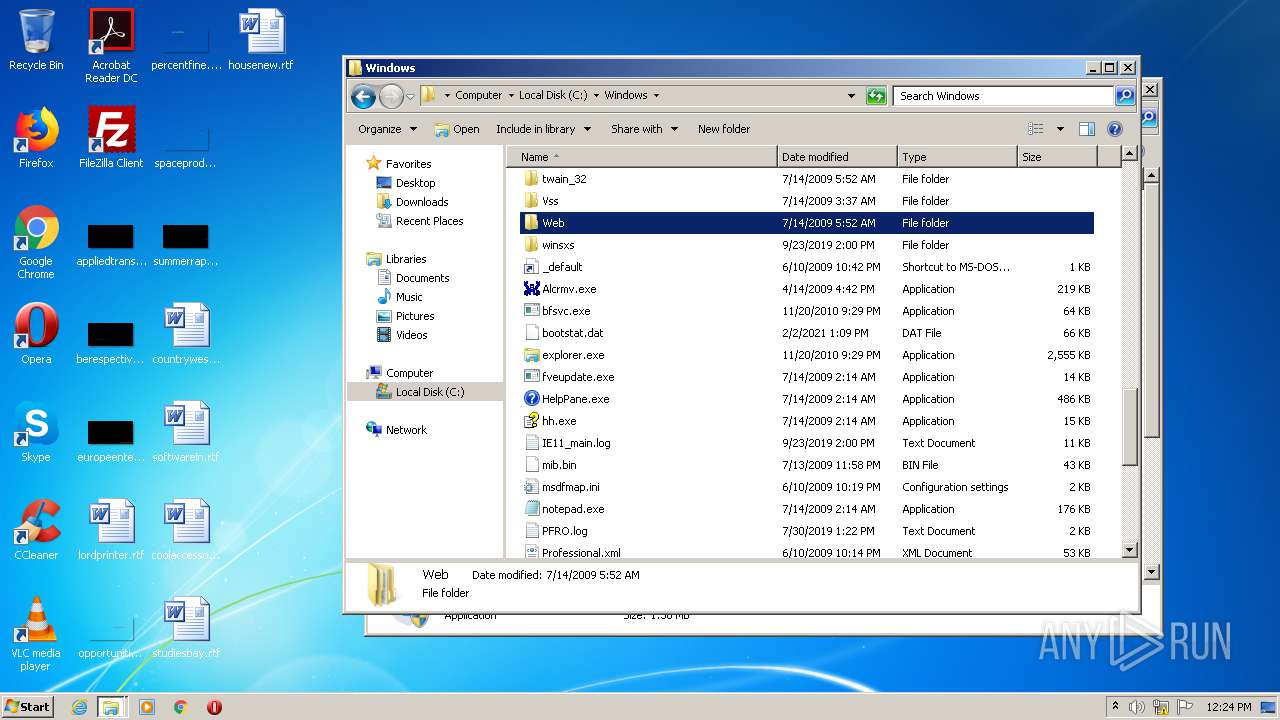
Task: Expand the Computer breadcrumb arrow
Action: click(511, 96)
